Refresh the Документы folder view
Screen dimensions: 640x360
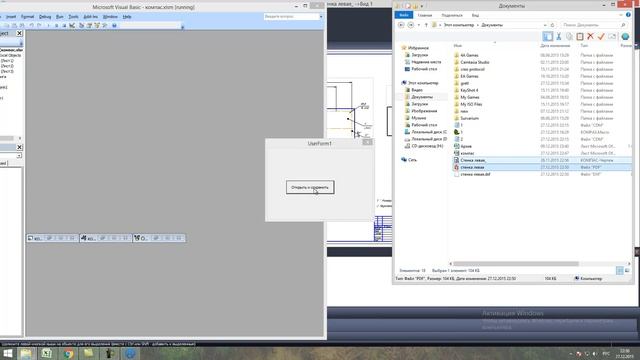click(553, 25)
